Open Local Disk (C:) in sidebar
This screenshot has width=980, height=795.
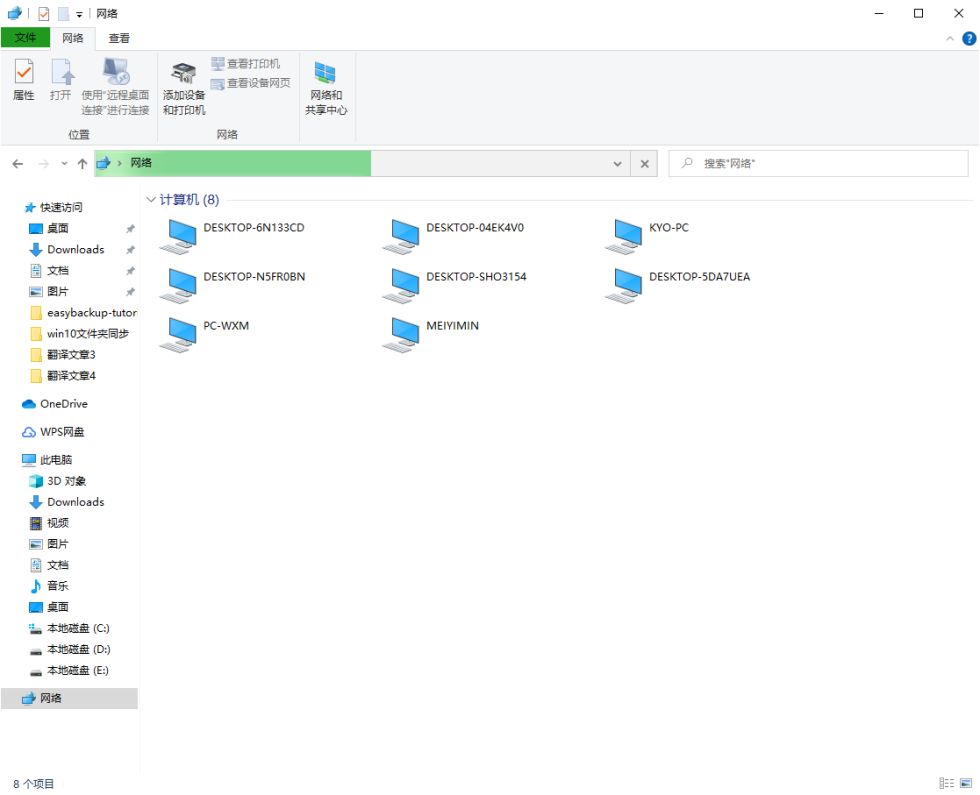coord(69,628)
